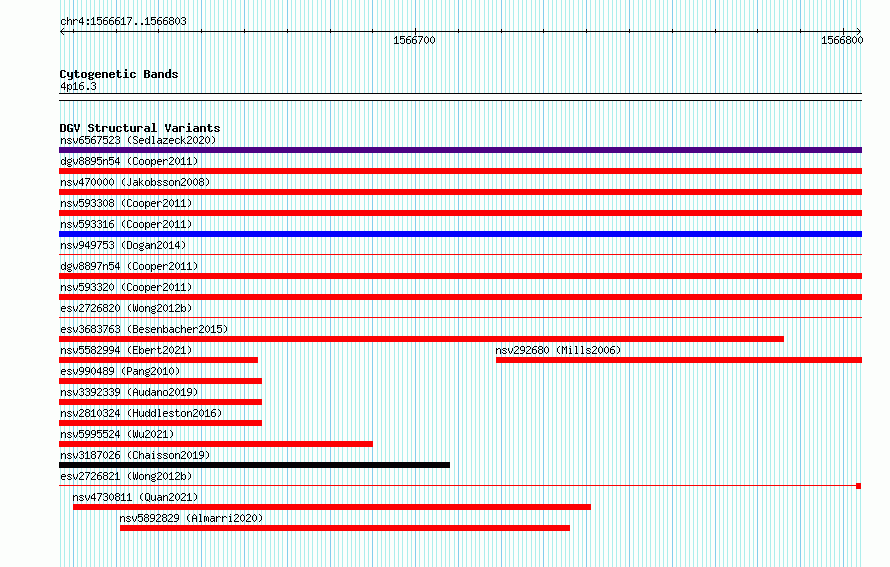Select red bar under nsv470000 (Jakobsson2008)
Image resolution: width=890 pixels, height=567 pixels.
[460, 192]
